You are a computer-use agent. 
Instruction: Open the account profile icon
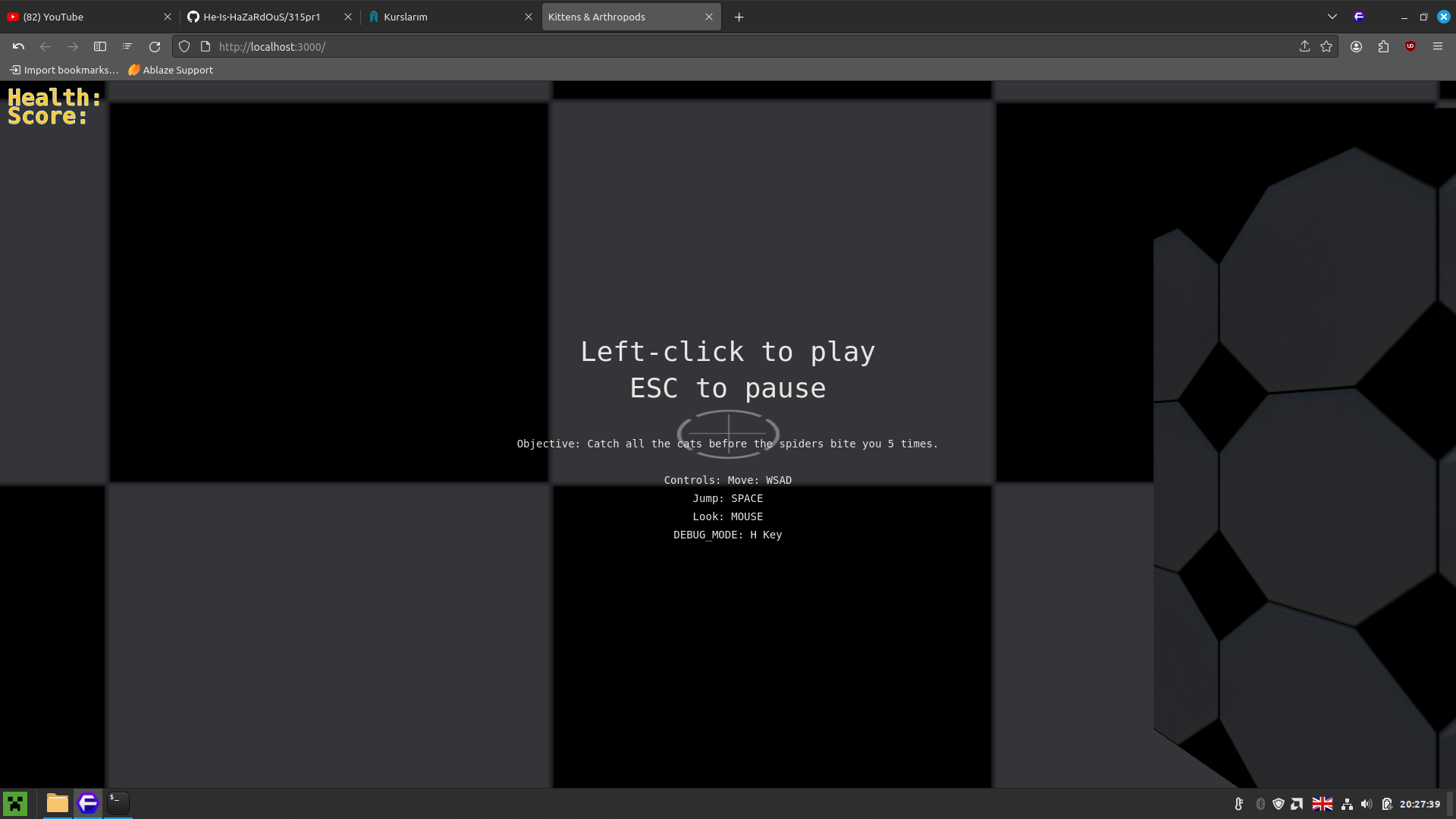1356,47
